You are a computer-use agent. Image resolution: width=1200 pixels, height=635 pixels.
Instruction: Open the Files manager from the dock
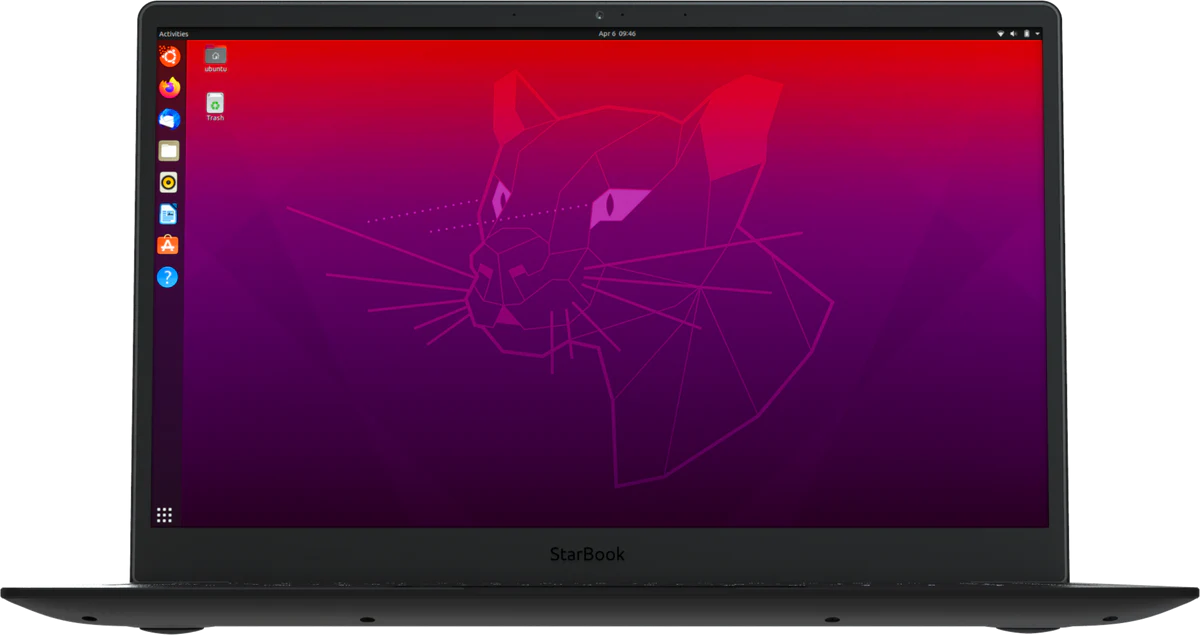[168, 151]
